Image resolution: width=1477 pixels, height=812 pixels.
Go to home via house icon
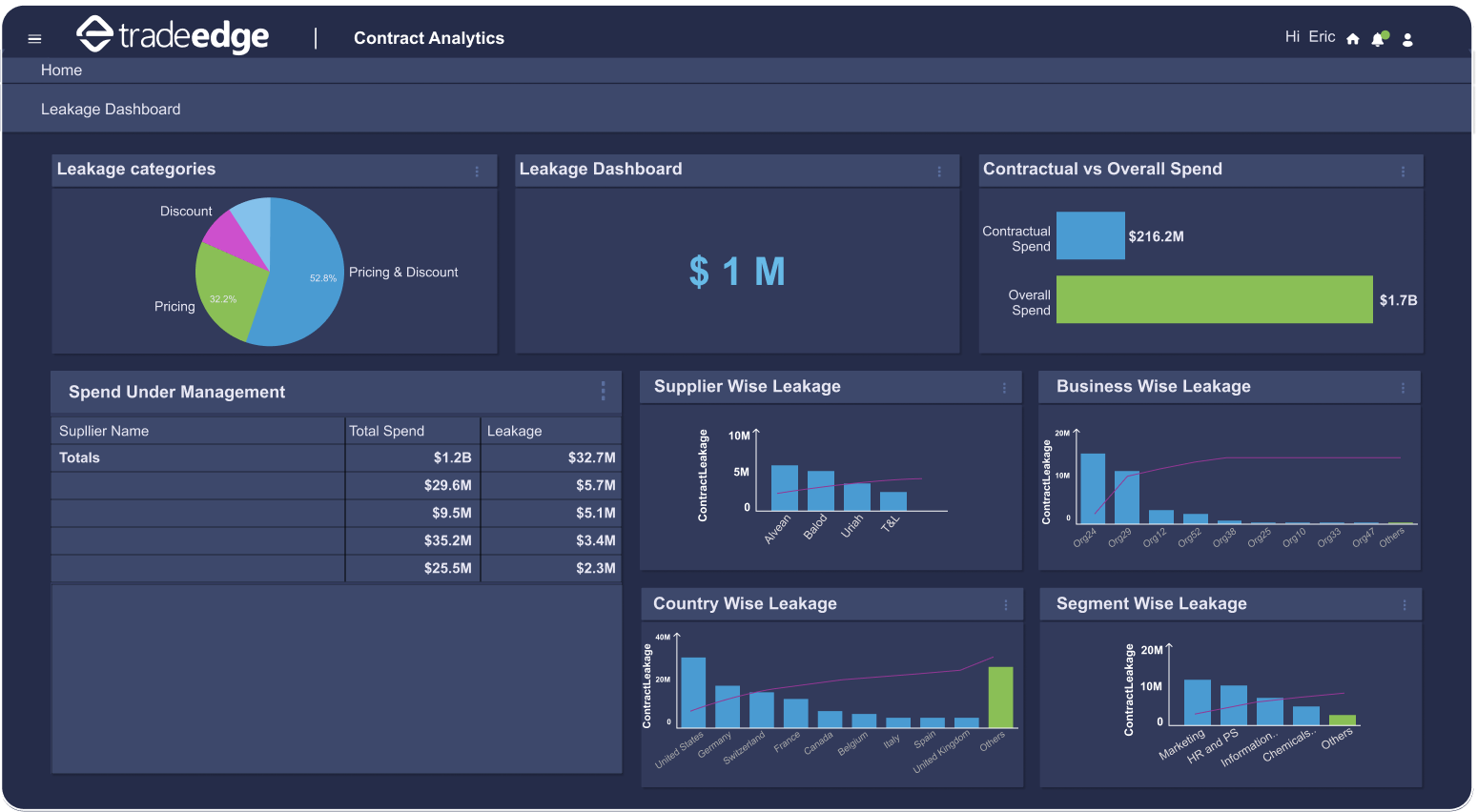point(1352,39)
